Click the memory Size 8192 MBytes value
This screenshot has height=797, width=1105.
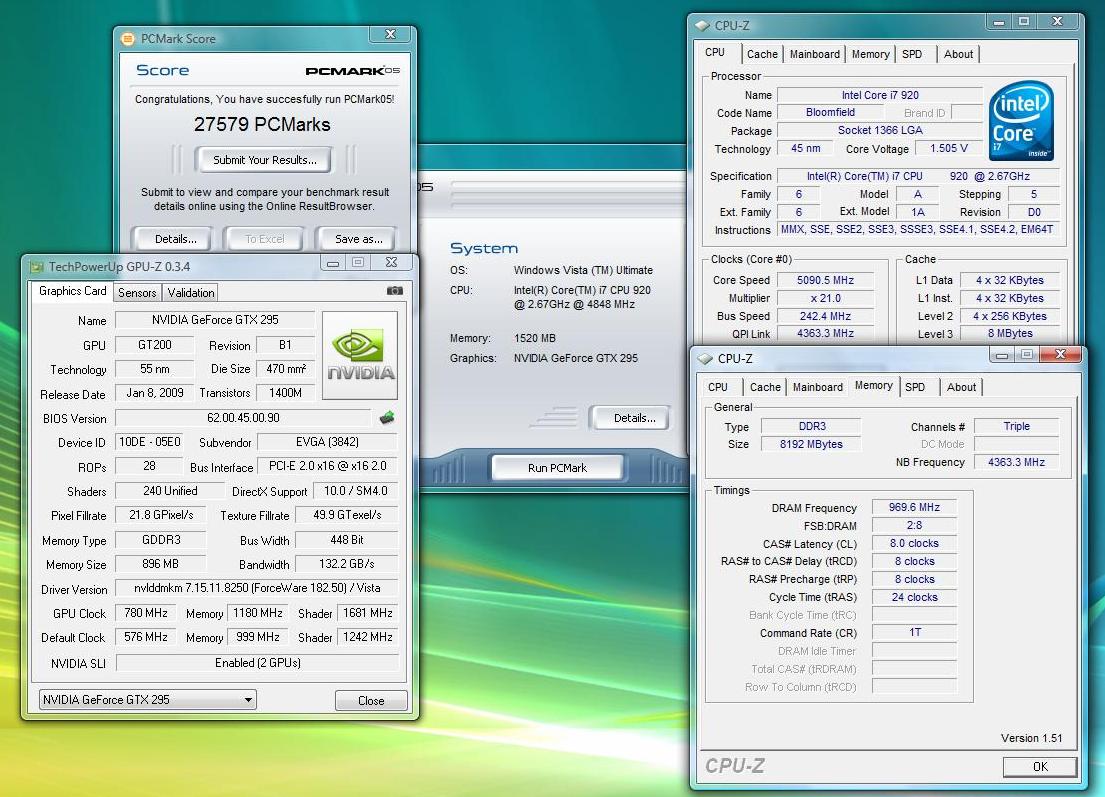811,444
